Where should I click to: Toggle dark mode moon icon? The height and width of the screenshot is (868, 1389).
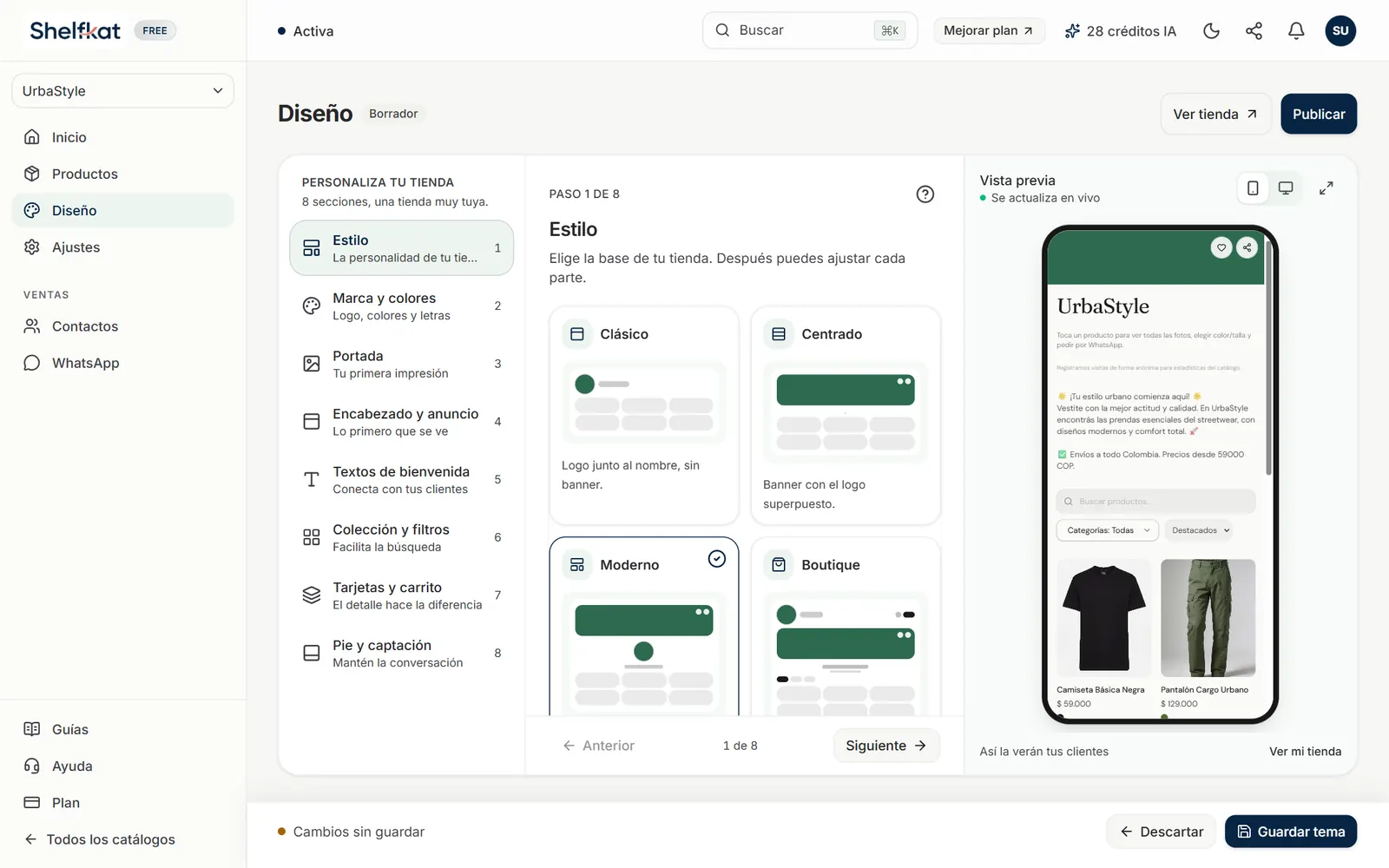coord(1211,31)
